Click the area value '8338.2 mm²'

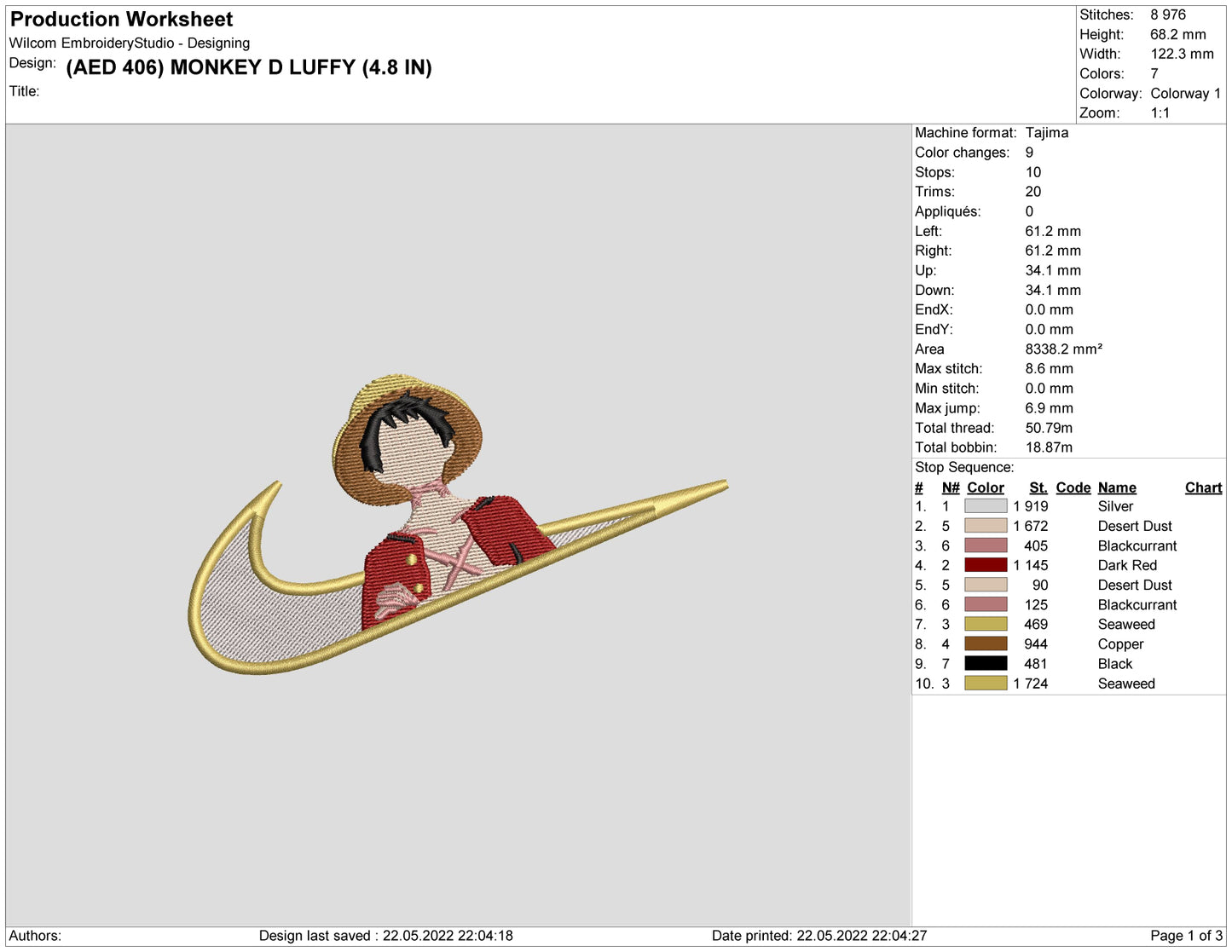(1063, 349)
